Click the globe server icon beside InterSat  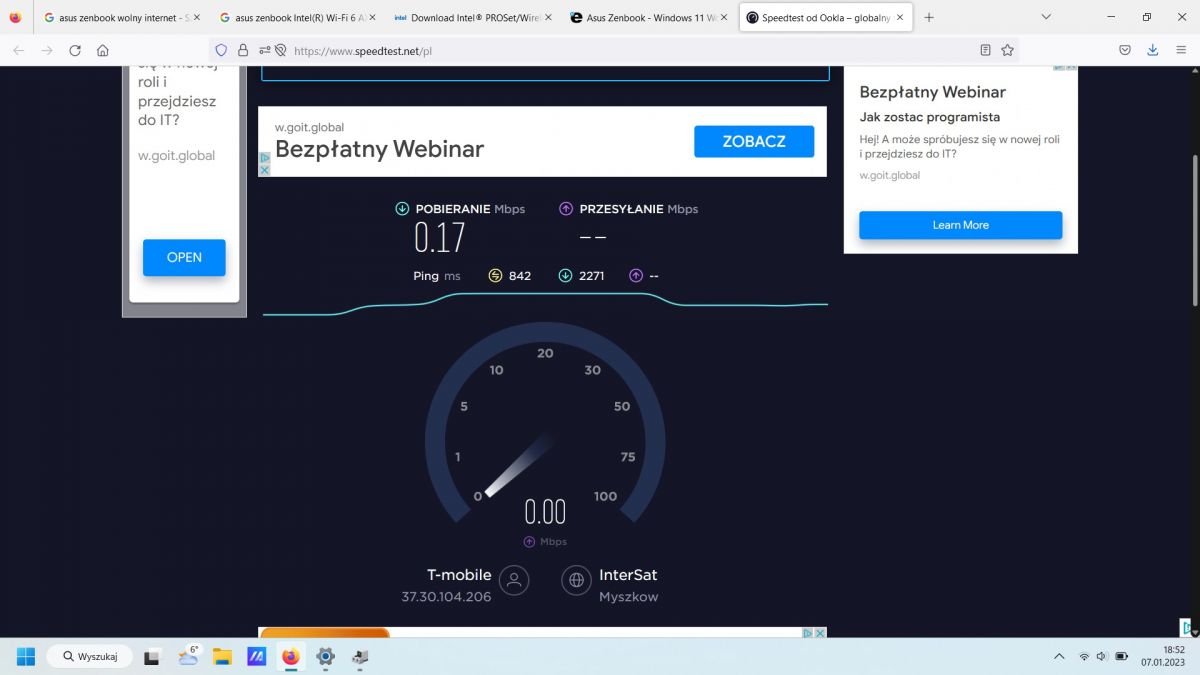coord(576,580)
